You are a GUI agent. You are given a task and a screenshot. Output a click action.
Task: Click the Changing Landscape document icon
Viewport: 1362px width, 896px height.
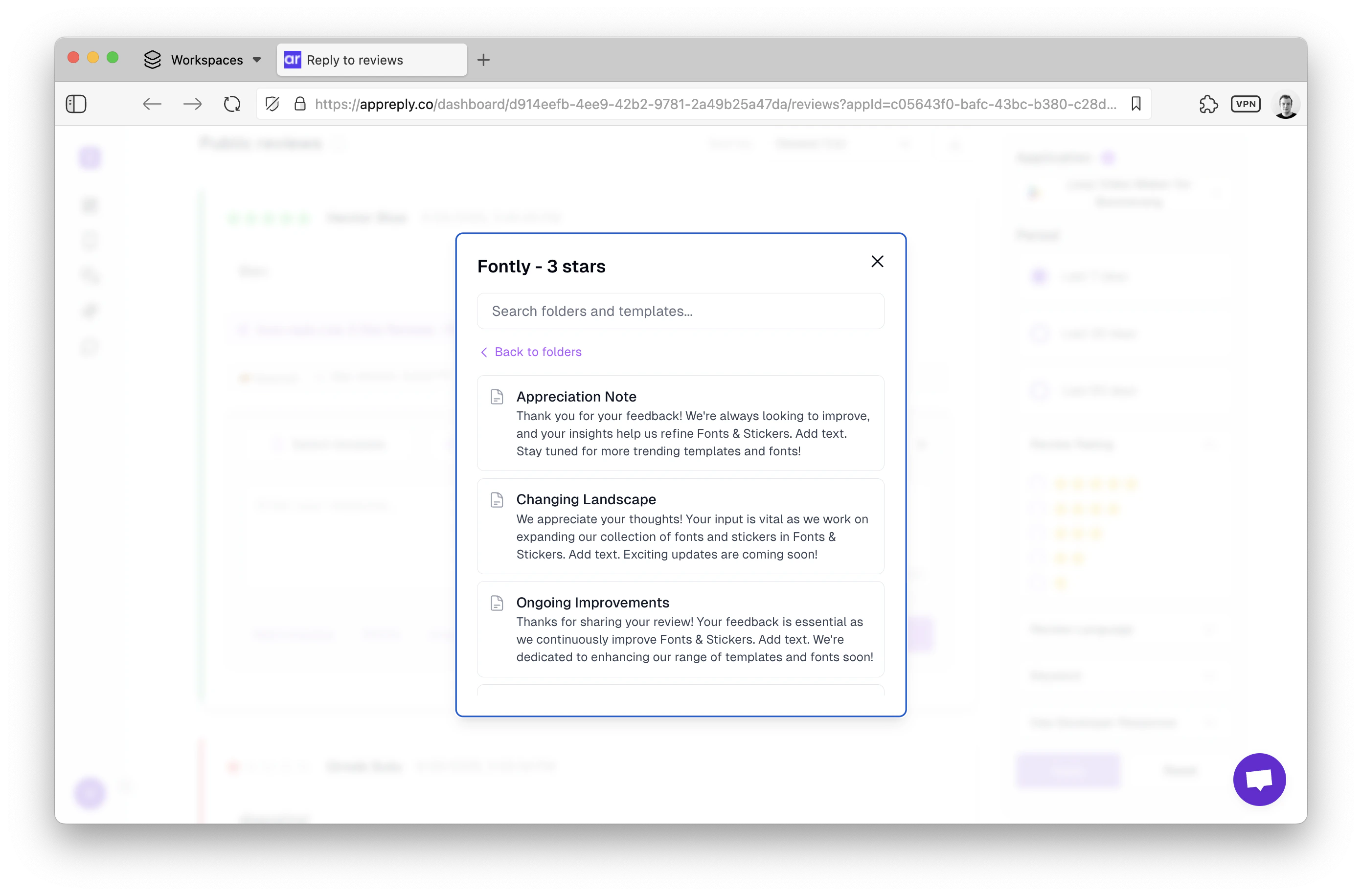[497, 499]
